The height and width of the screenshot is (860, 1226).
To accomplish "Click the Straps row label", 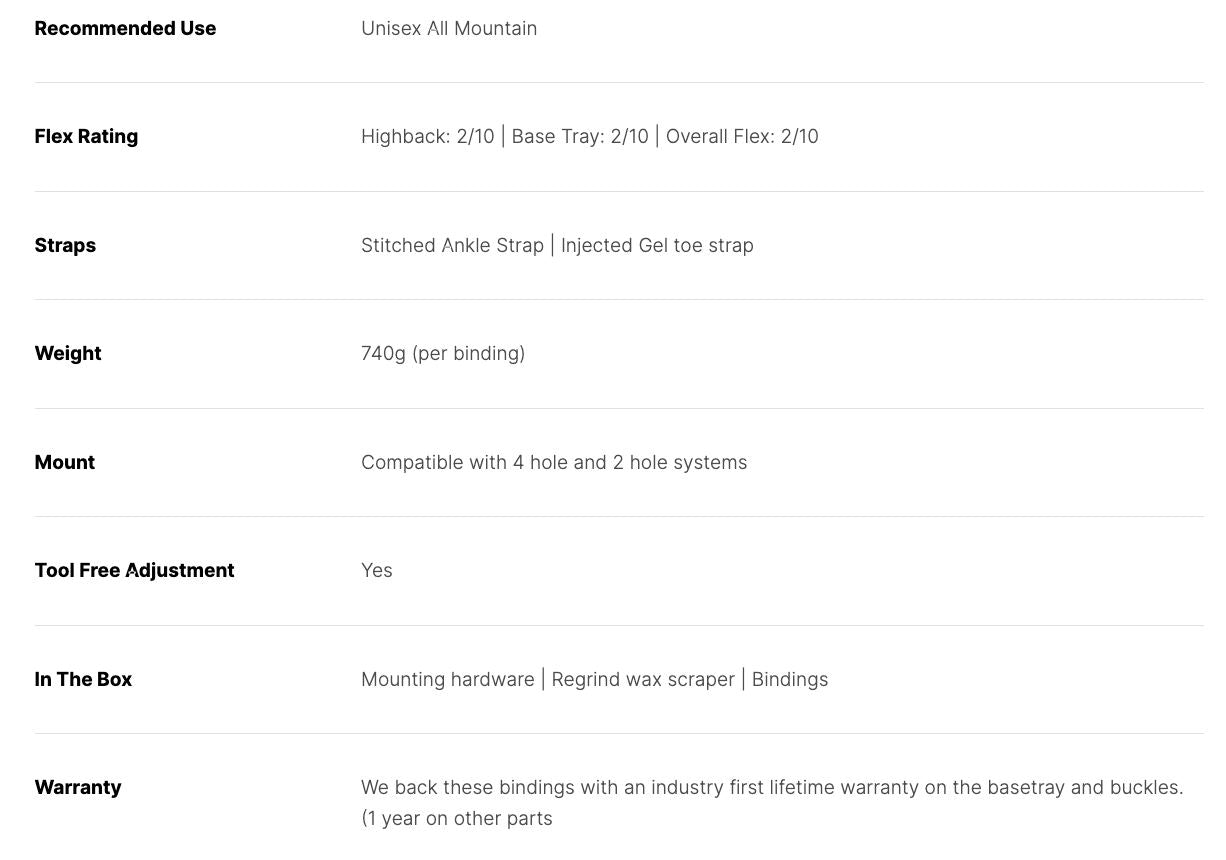I will (x=65, y=245).
